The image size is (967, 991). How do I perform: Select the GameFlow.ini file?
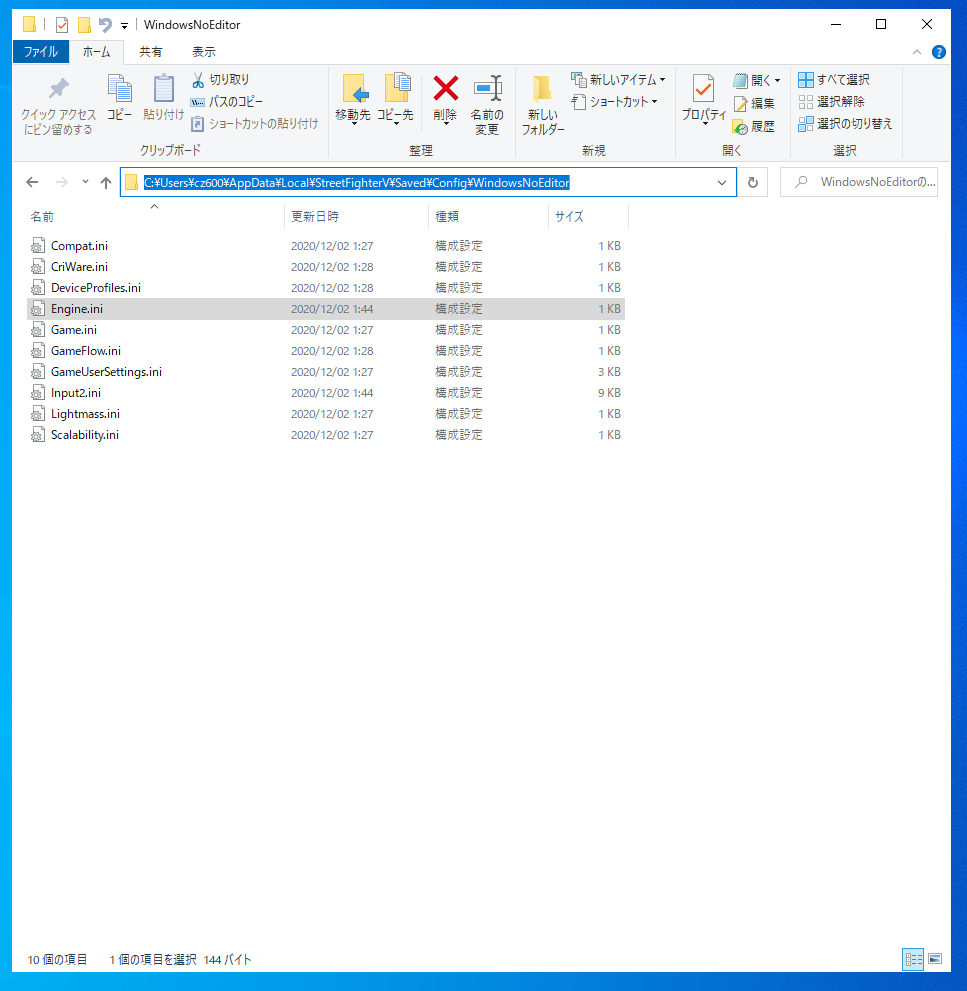click(x=325, y=351)
